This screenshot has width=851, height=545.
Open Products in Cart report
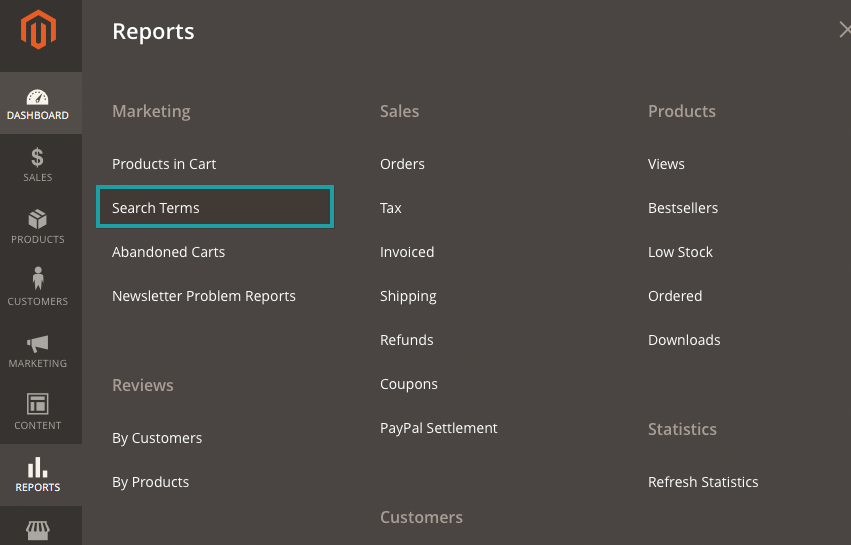click(x=164, y=164)
